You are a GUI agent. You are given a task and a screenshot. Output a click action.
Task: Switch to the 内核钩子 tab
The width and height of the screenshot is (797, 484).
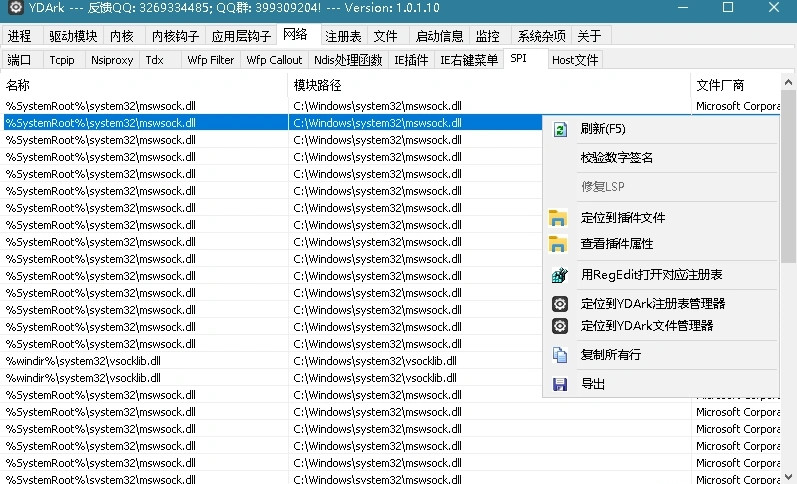click(175, 36)
